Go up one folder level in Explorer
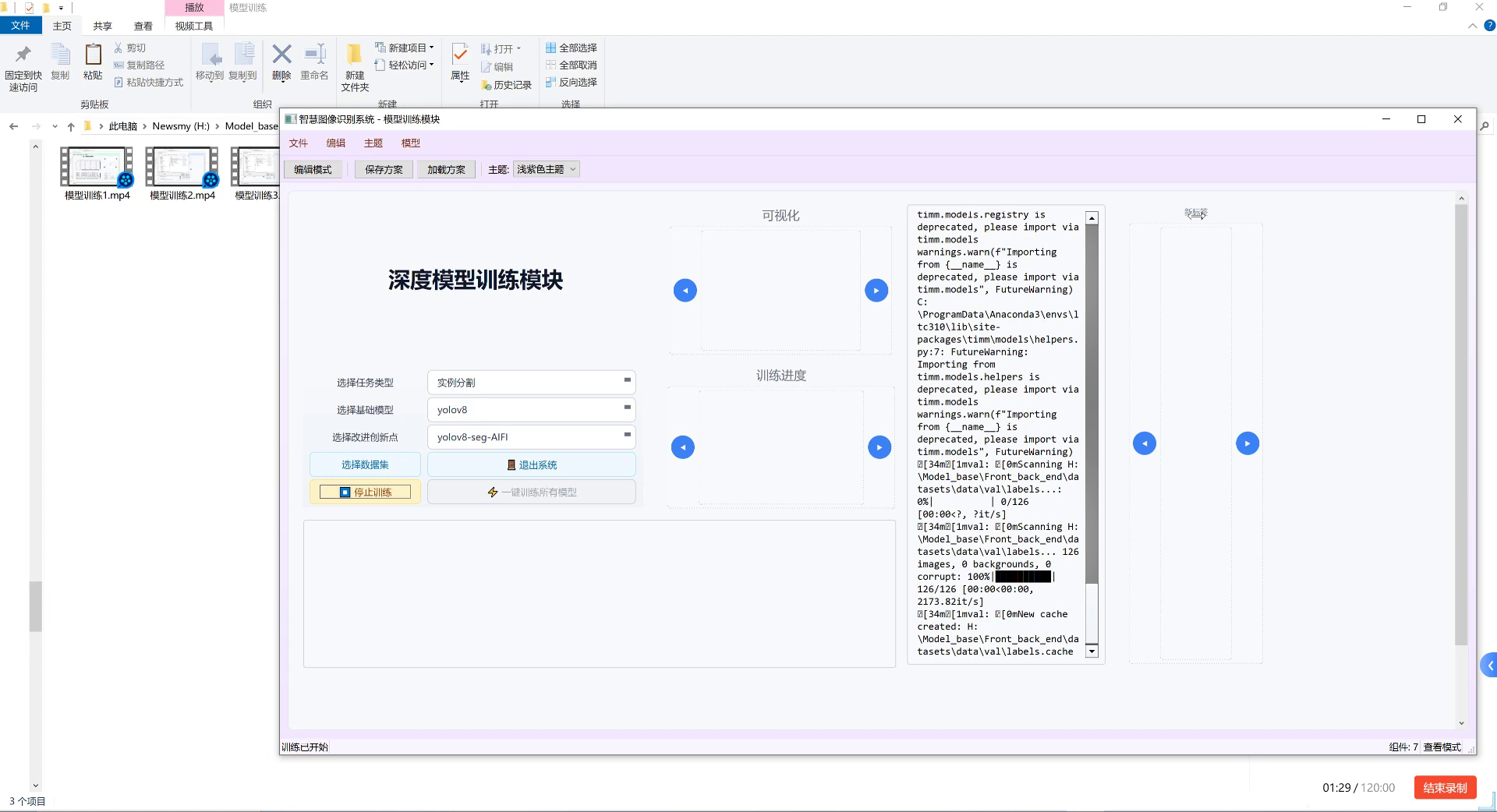 tap(71, 126)
